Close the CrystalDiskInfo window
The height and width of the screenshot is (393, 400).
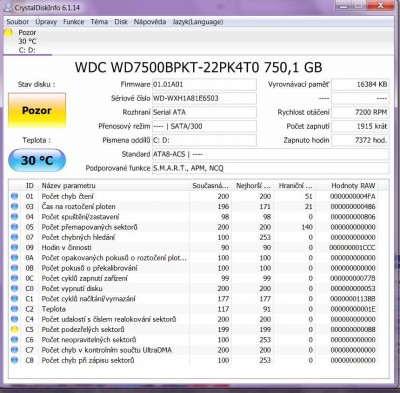tap(381, 5)
